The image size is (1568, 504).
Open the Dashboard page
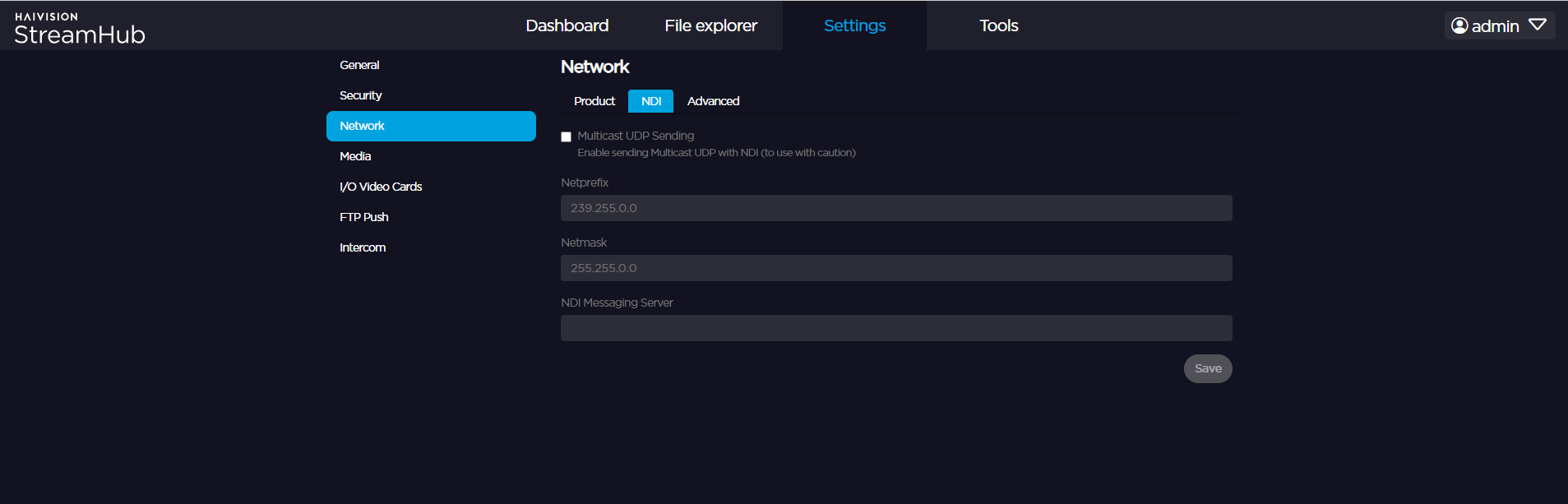[x=567, y=25]
